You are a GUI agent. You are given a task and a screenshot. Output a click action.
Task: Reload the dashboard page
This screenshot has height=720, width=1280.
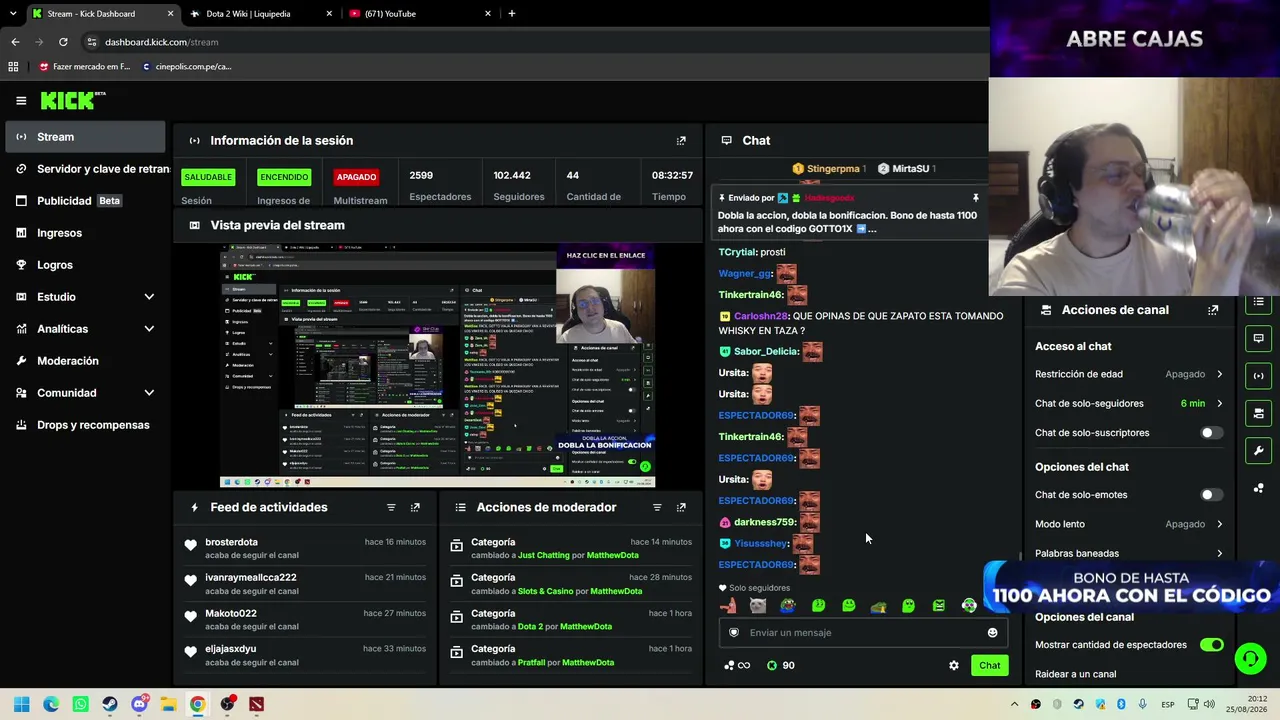coord(63,42)
